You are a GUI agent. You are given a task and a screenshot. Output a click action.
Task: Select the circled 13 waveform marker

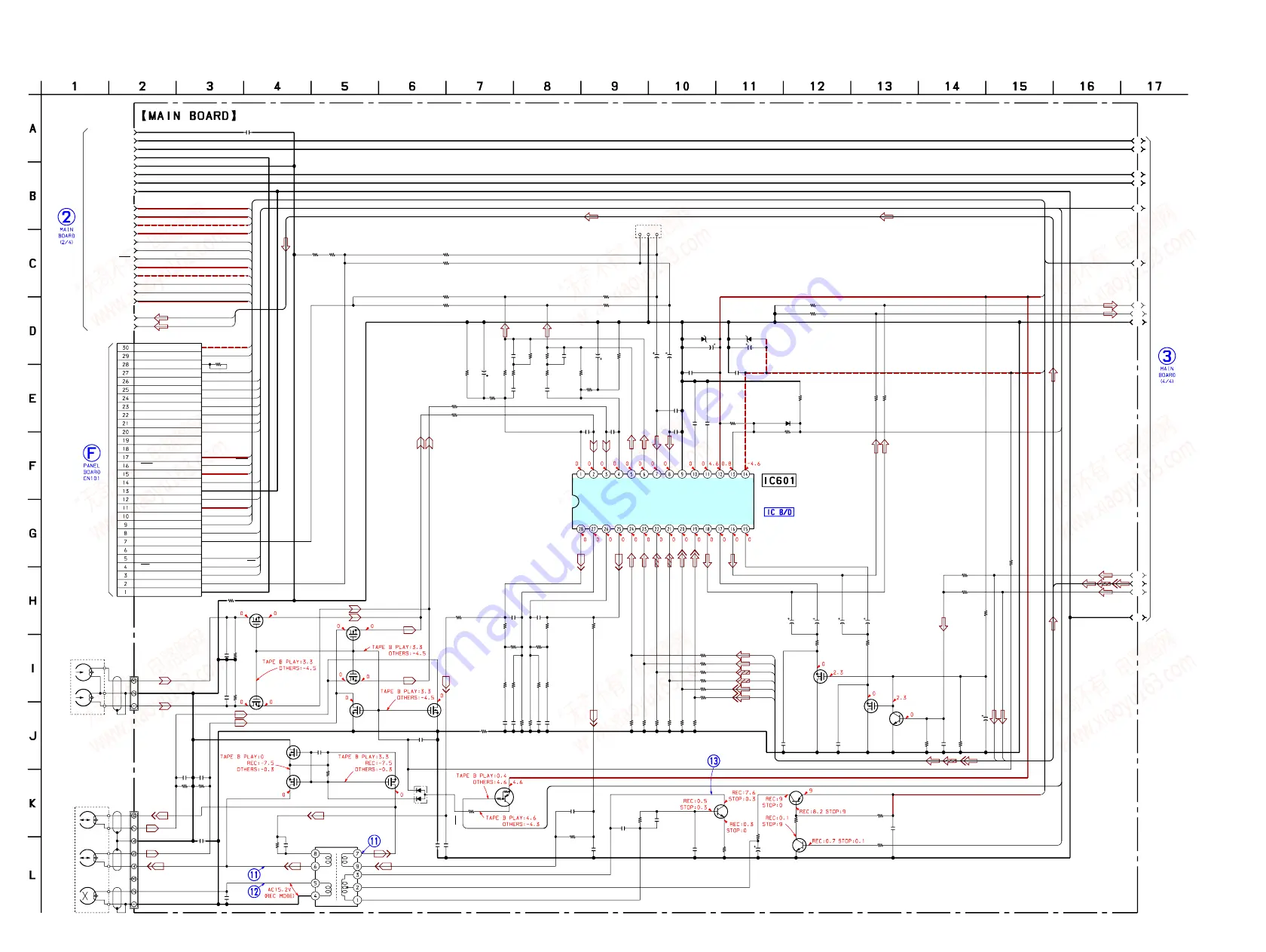[713, 761]
